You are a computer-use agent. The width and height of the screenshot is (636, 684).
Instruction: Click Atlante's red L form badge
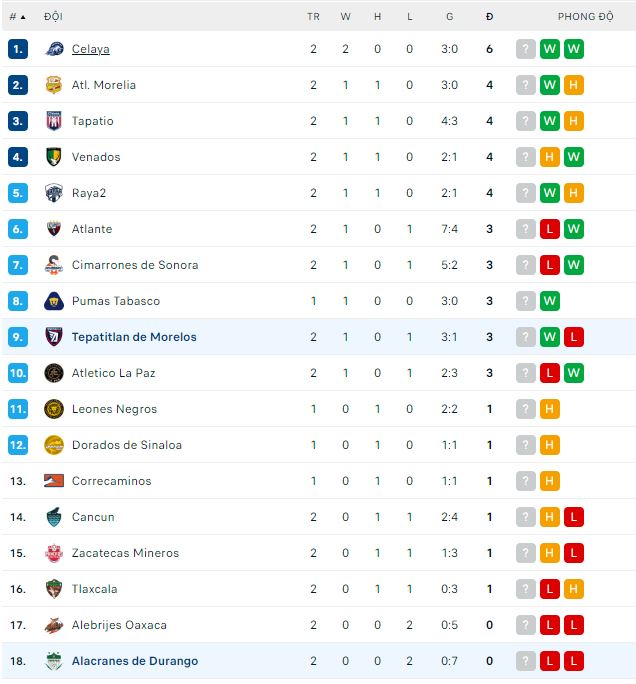point(549,229)
